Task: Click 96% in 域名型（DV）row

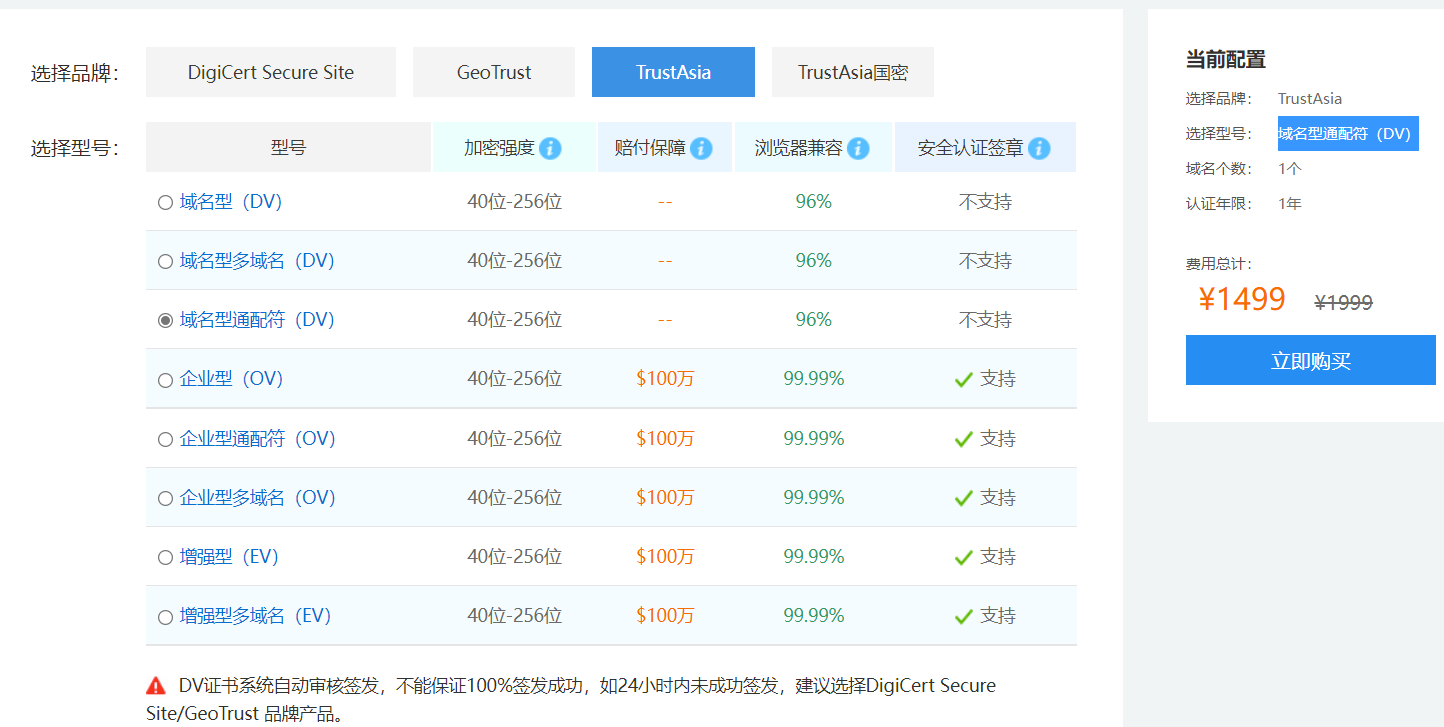Action: point(814,202)
